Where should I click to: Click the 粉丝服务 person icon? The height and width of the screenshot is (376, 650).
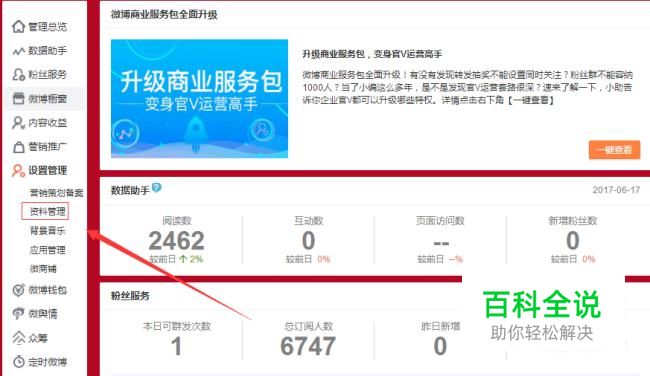[x=18, y=75]
